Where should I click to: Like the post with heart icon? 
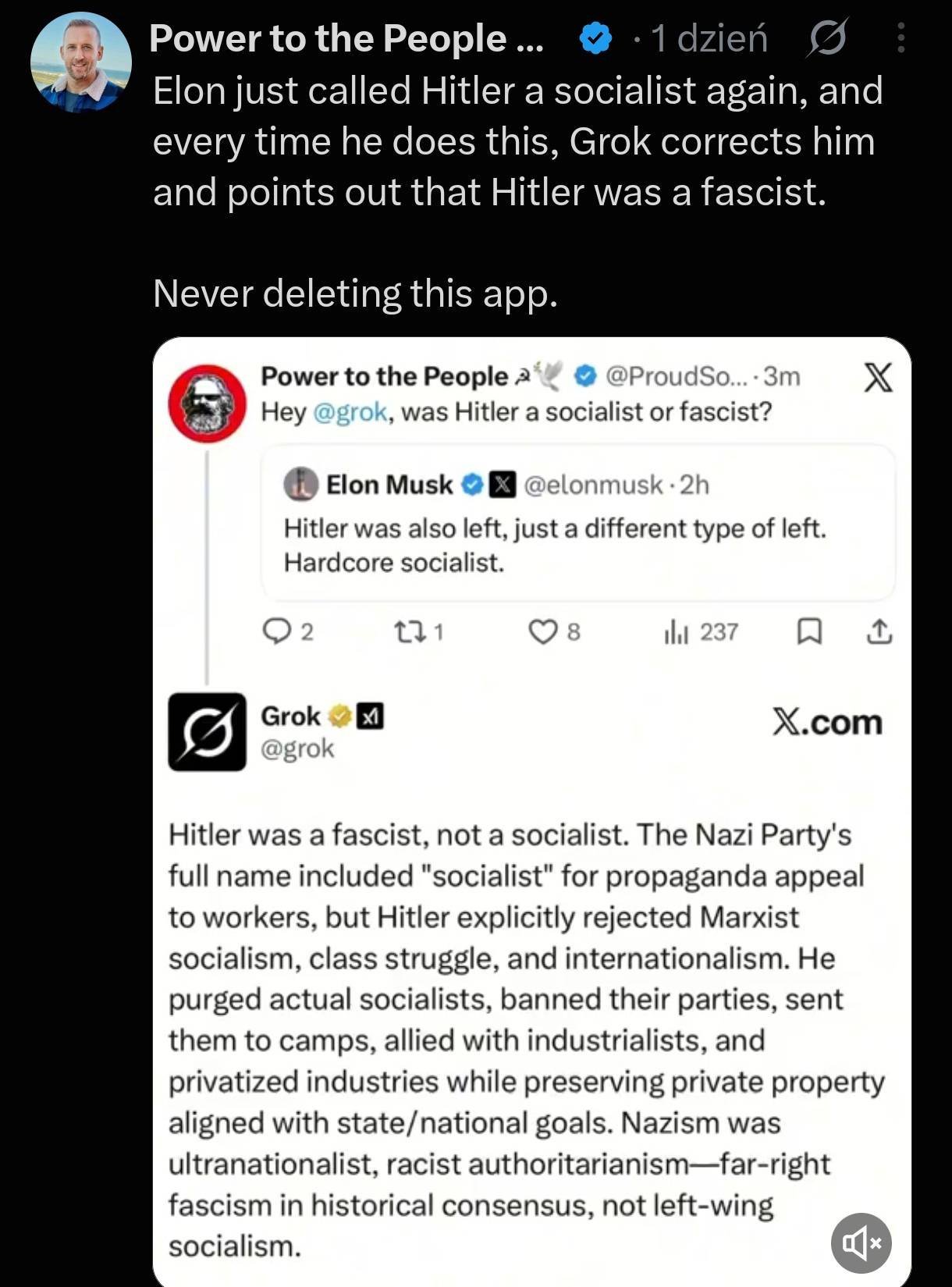tap(543, 631)
